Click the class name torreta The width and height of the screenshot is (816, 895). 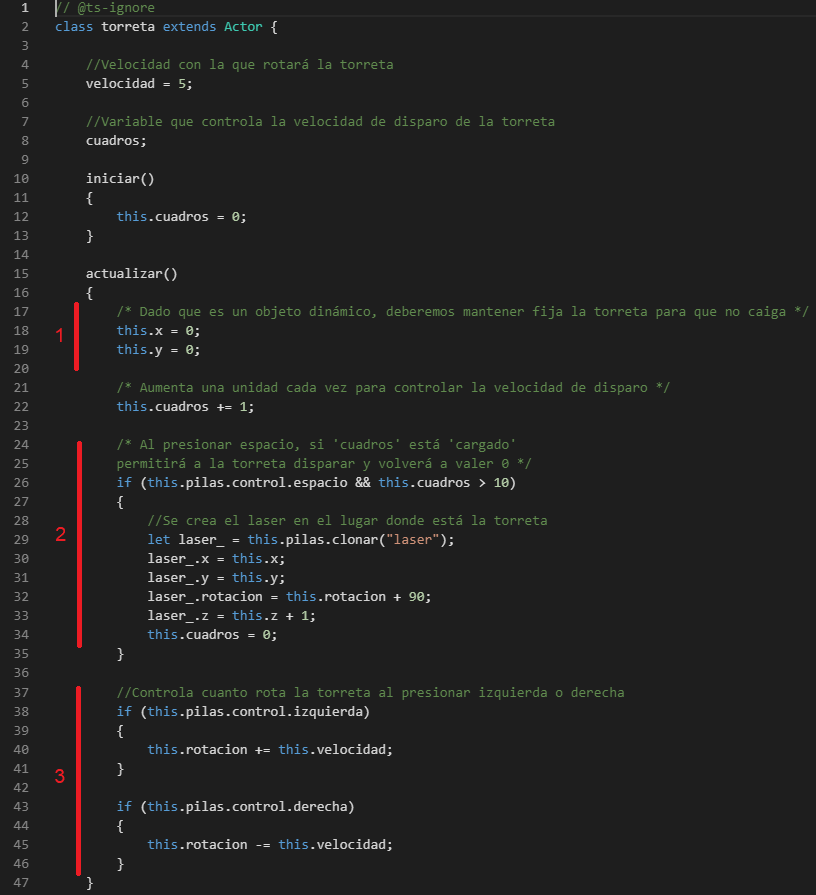coord(128,27)
